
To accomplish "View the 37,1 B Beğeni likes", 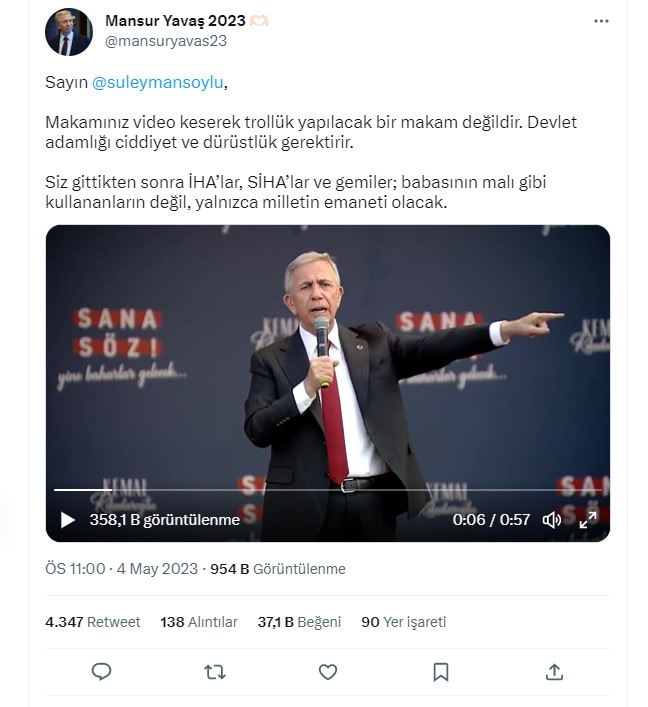I will pos(299,622).
